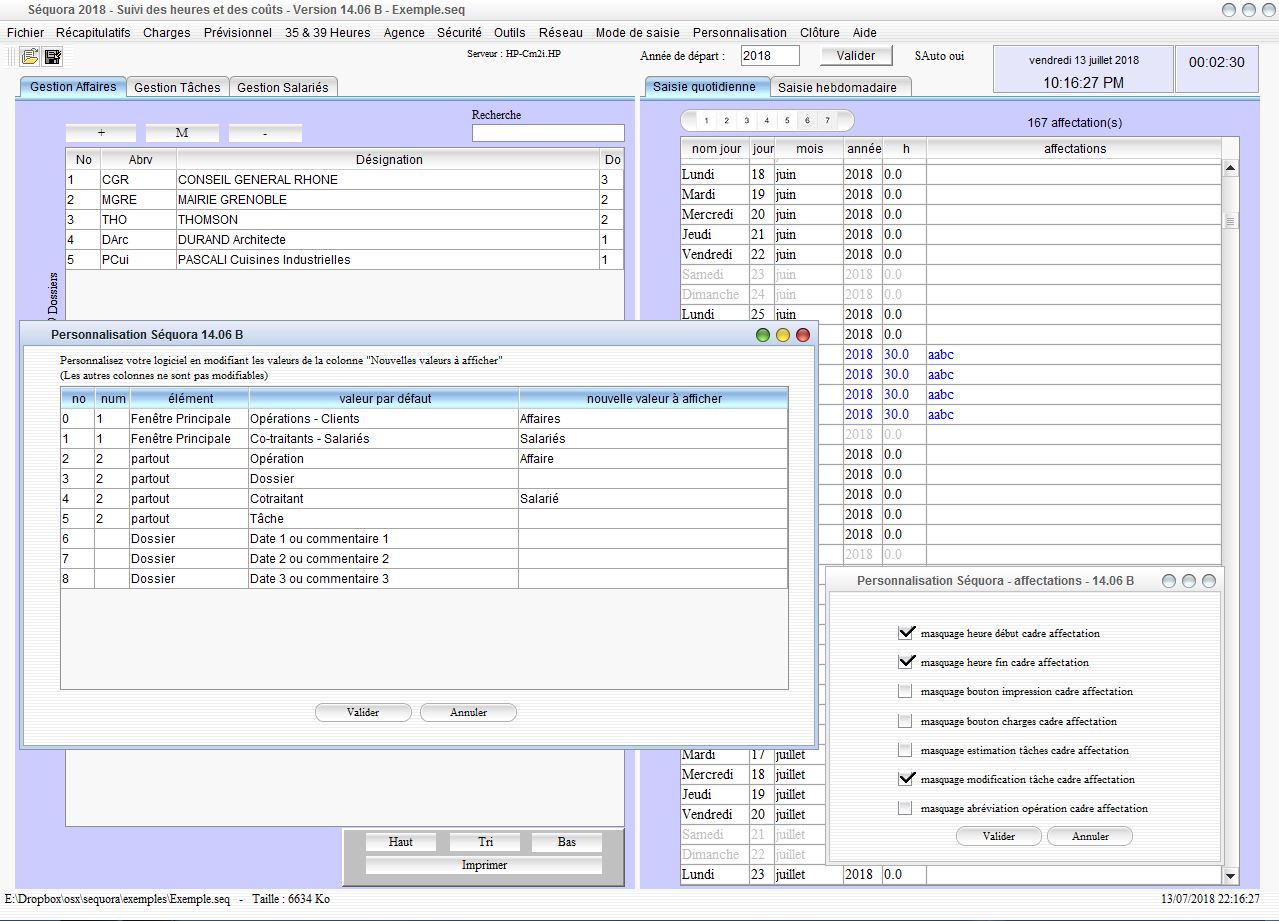The height and width of the screenshot is (921, 1279).
Task: Switch to the Gestion Tâches tab
Action: [x=177, y=87]
